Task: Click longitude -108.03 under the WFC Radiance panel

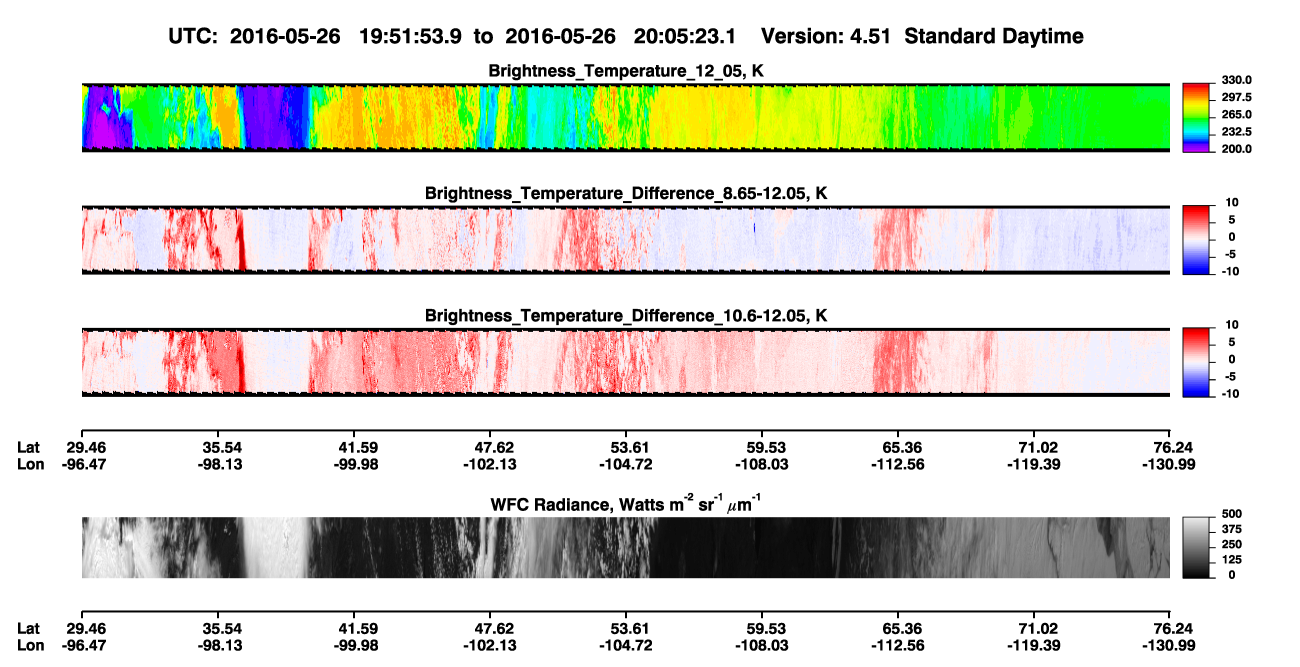Action: [x=760, y=645]
